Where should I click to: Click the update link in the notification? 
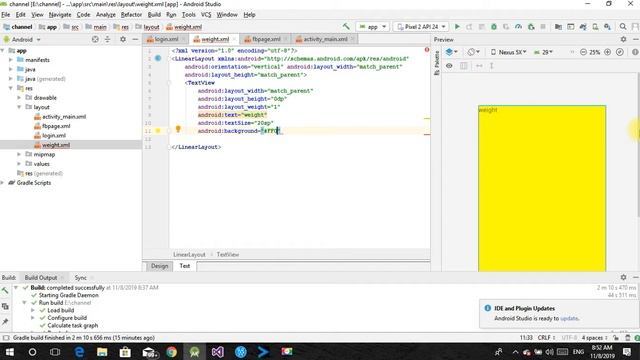[569, 318]
